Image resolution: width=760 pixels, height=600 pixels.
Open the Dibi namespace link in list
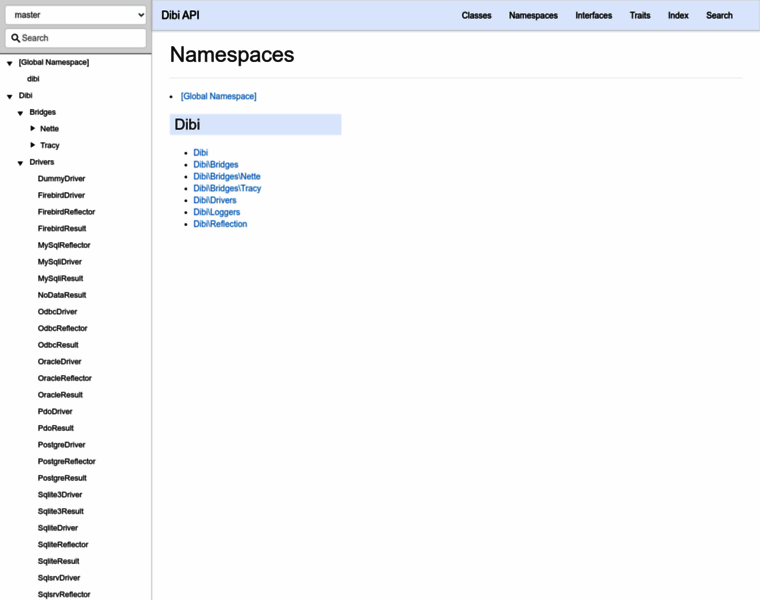pyautogui.click(x=201, y=152)
